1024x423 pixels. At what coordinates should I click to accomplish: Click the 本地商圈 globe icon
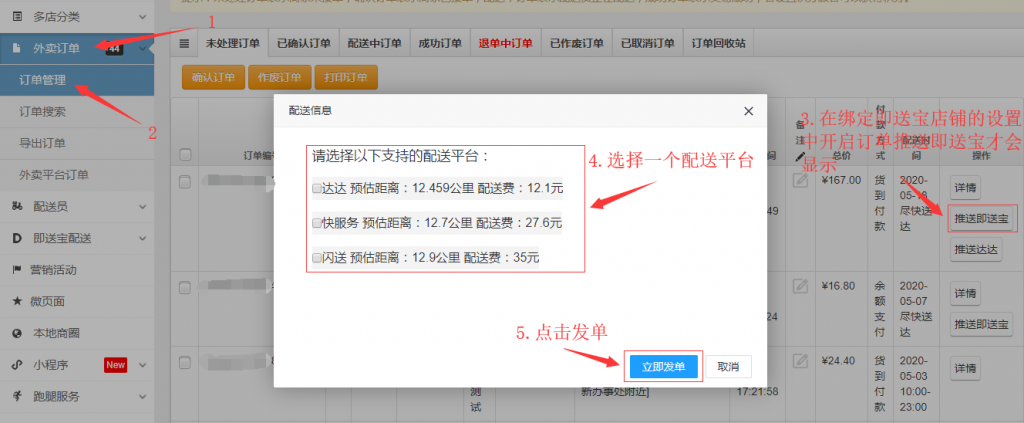(18, 333)
